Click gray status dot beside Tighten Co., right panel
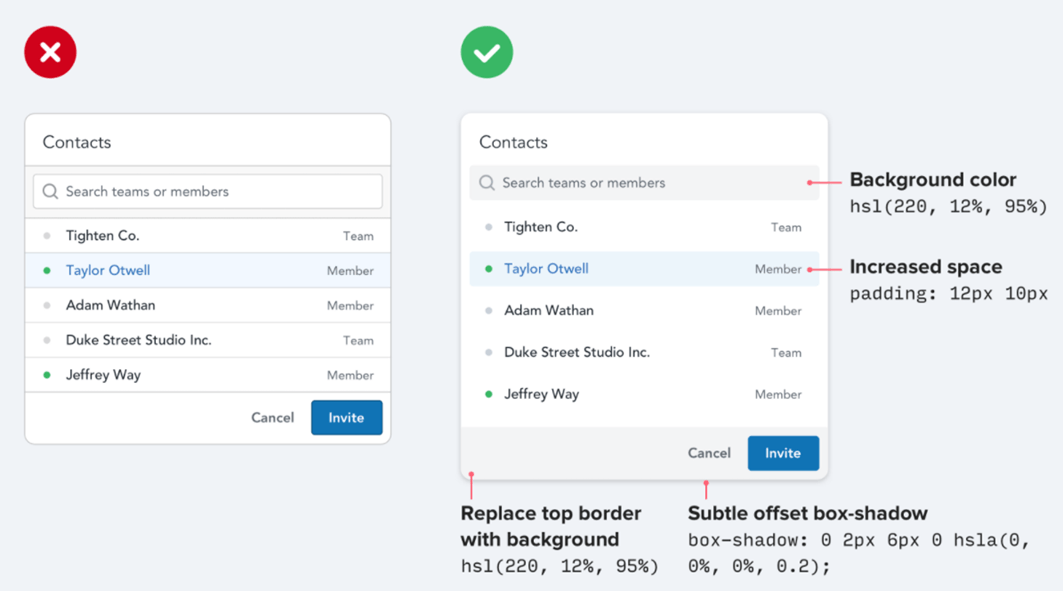Screen dimensions: 1063x591 point(489,227)
